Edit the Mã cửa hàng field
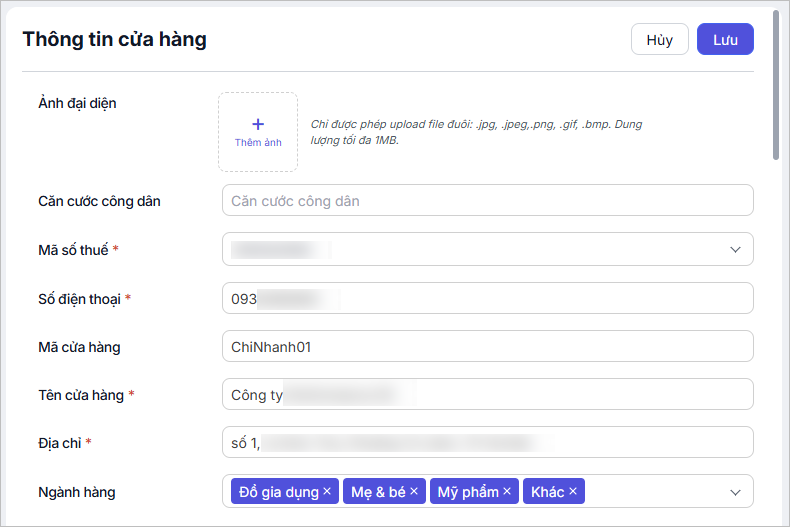The width and height of the screenshot is (790, 527). click(x=487, y=346)
